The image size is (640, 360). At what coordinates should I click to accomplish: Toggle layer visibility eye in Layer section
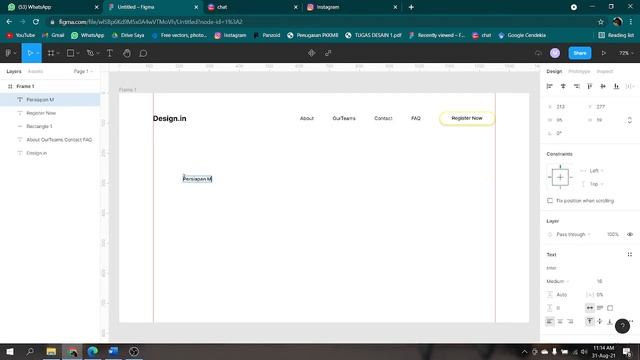[x=630, y=234]
